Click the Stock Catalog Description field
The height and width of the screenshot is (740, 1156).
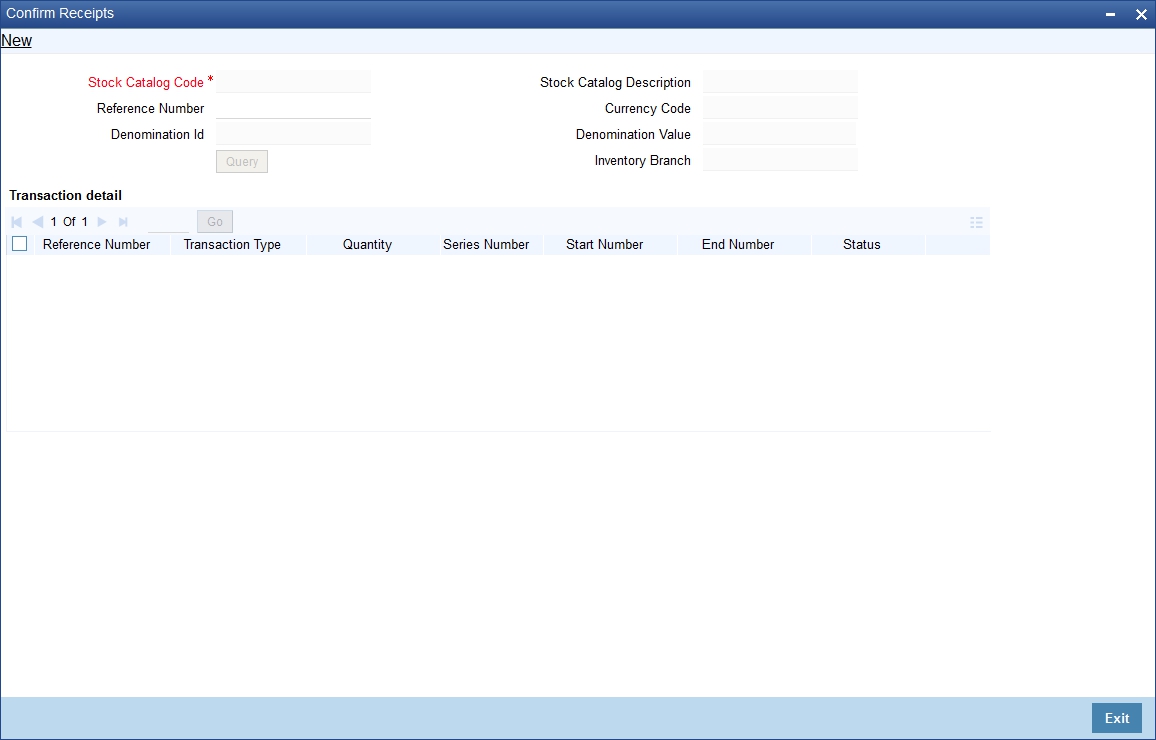tap(780, 82)
